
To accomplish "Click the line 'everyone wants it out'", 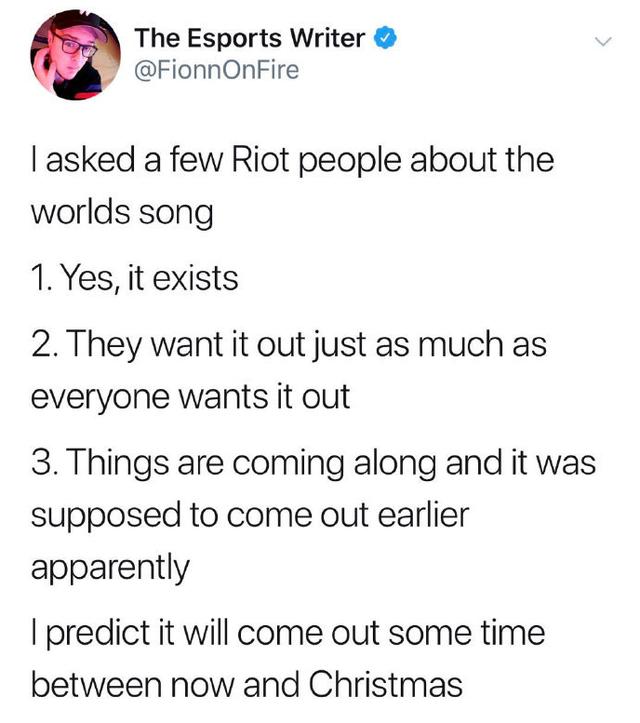I will [x=191, y=397].
